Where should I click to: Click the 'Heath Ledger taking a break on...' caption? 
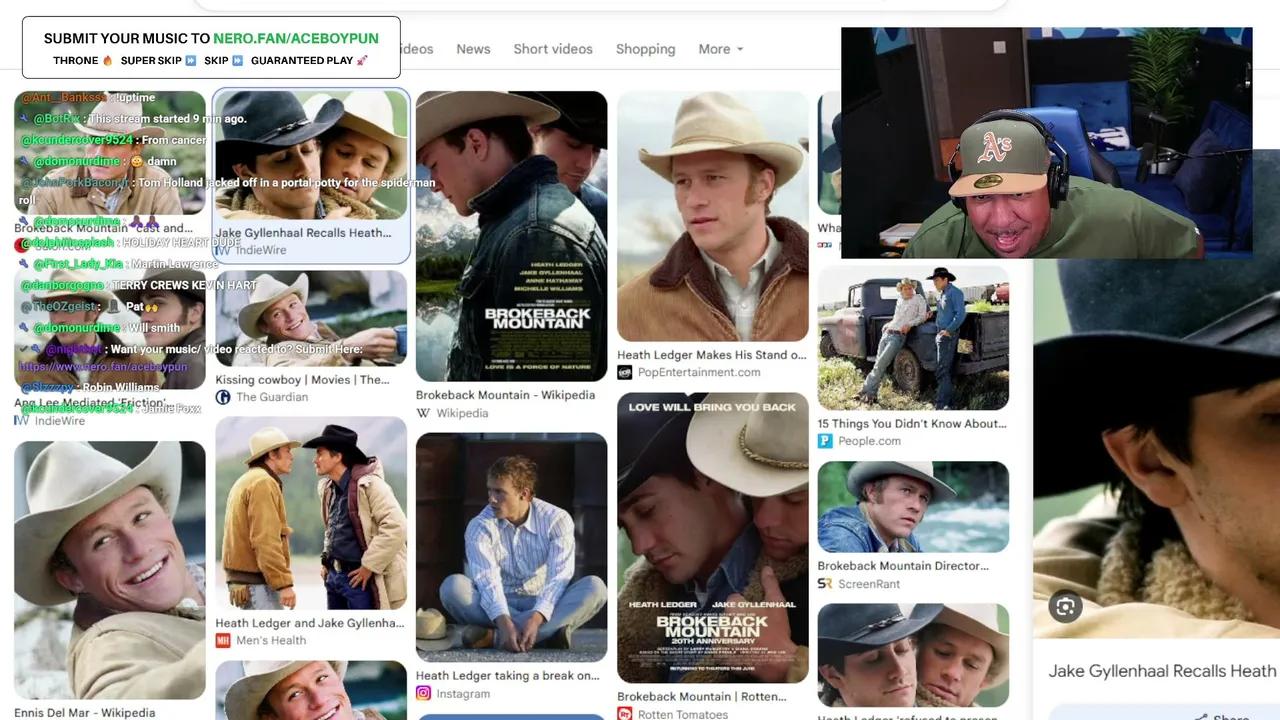[509, 676]
